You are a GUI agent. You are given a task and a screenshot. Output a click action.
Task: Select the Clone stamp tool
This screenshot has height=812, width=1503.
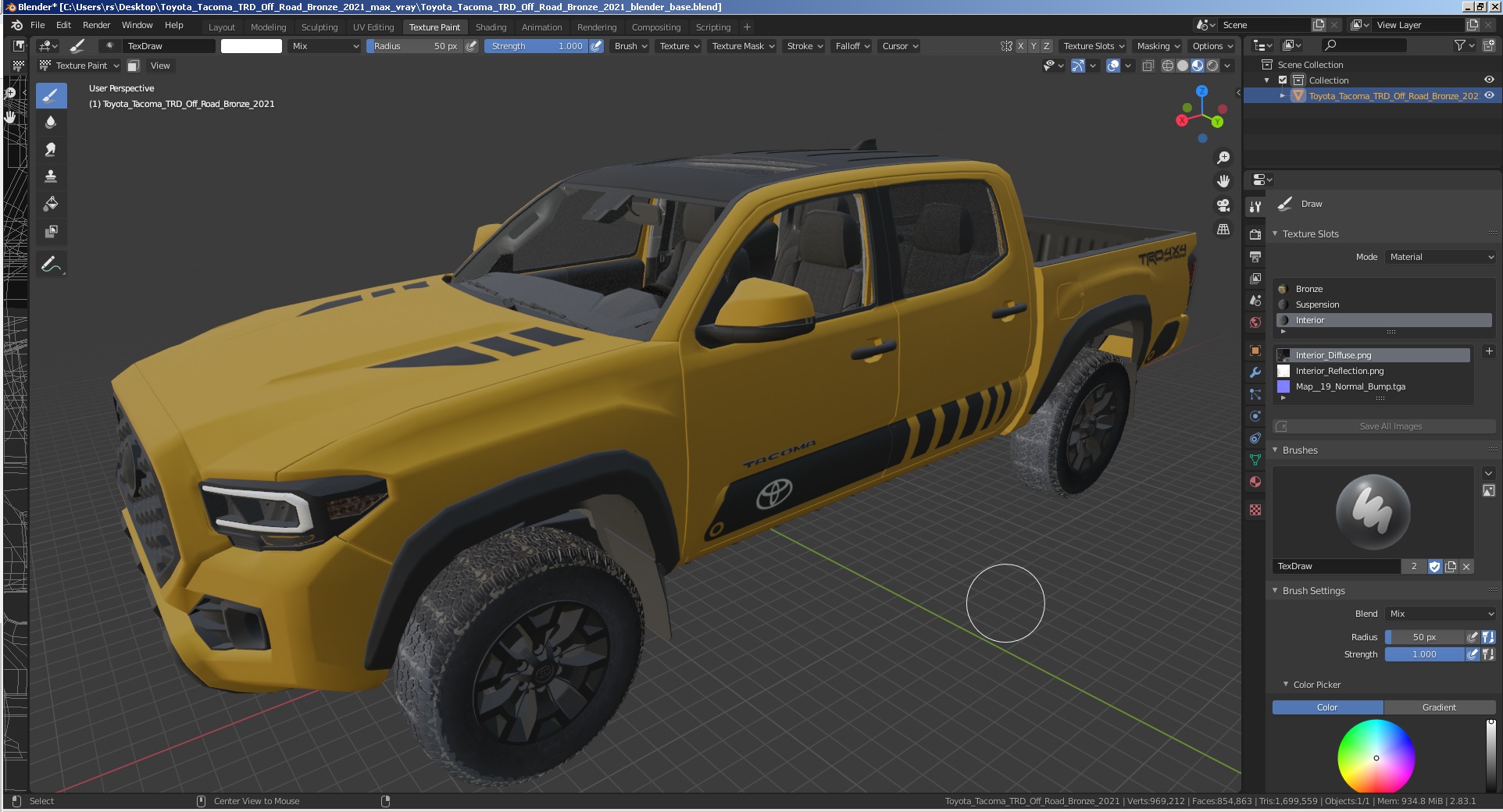51,176
